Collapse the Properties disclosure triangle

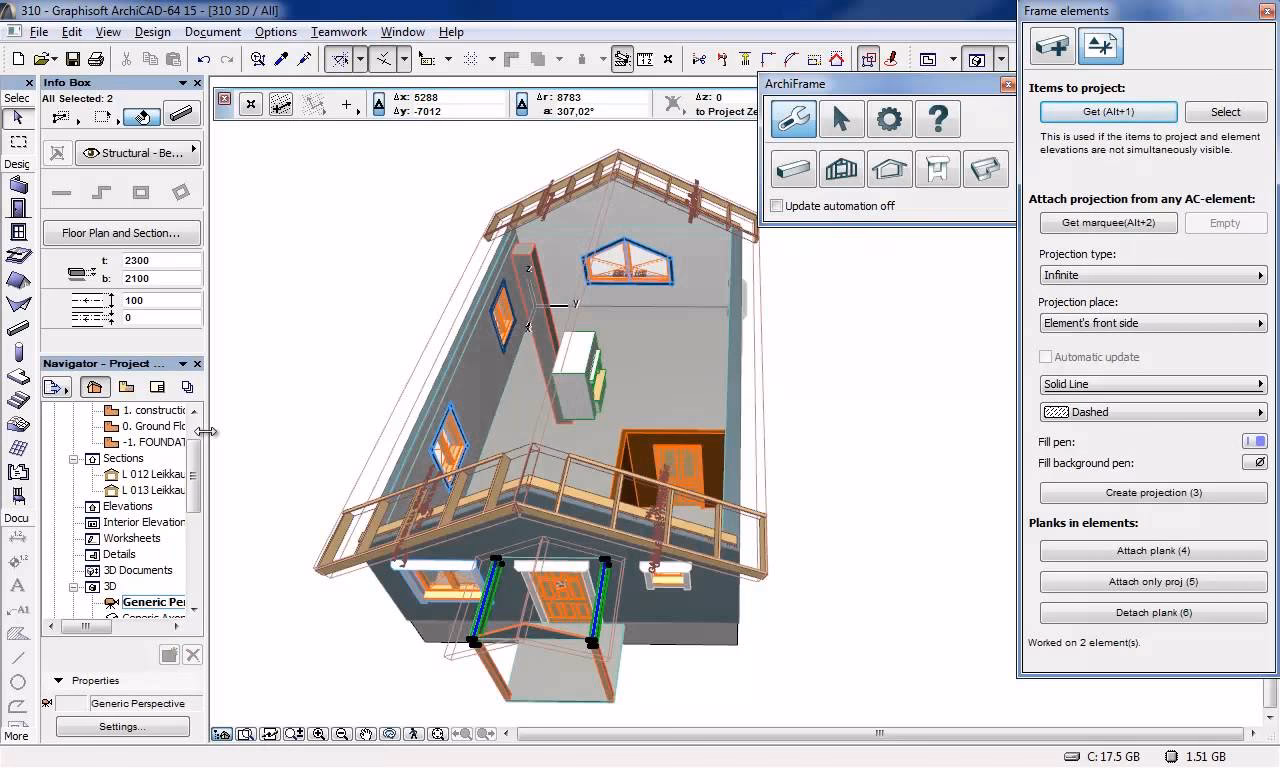(x=58, y=681)
